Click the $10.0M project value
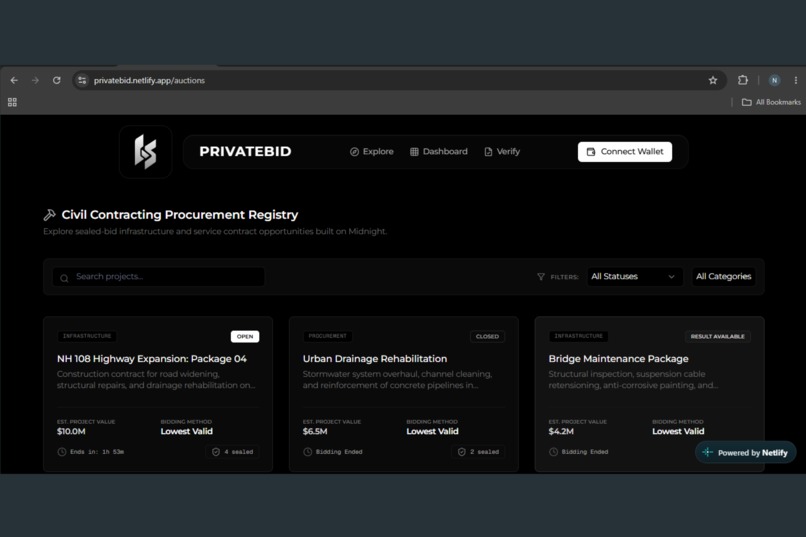Image resolution: width=806 pixels, height=537 pixels. 71,431
